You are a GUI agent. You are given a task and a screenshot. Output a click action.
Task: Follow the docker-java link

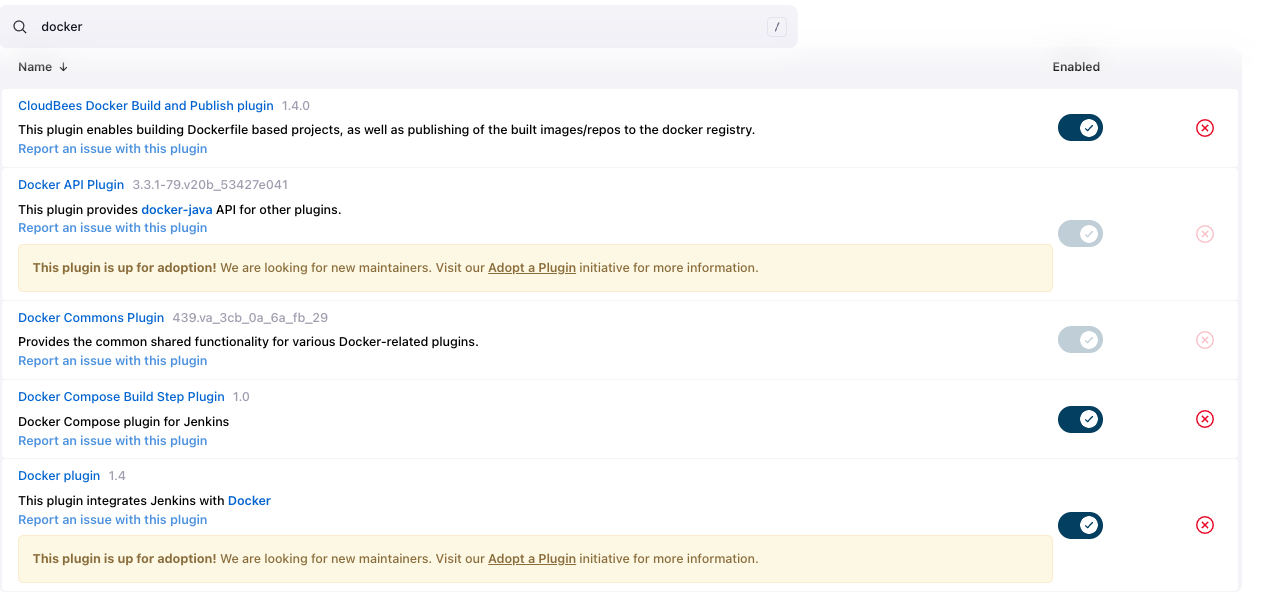pyautogui.click(x=177, y=210)
